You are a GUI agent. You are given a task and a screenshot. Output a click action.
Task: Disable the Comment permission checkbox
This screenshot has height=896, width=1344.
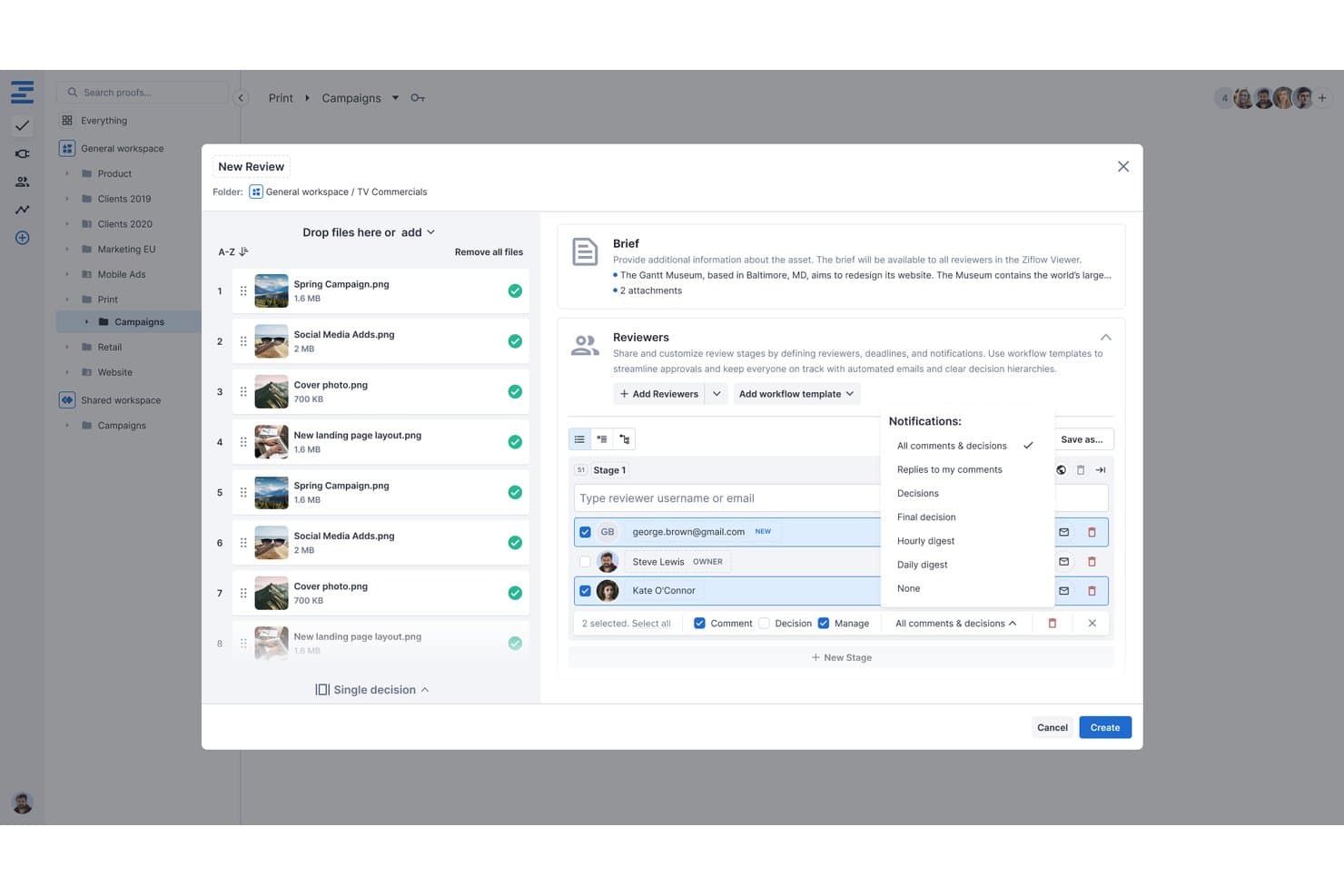(699, 624)
